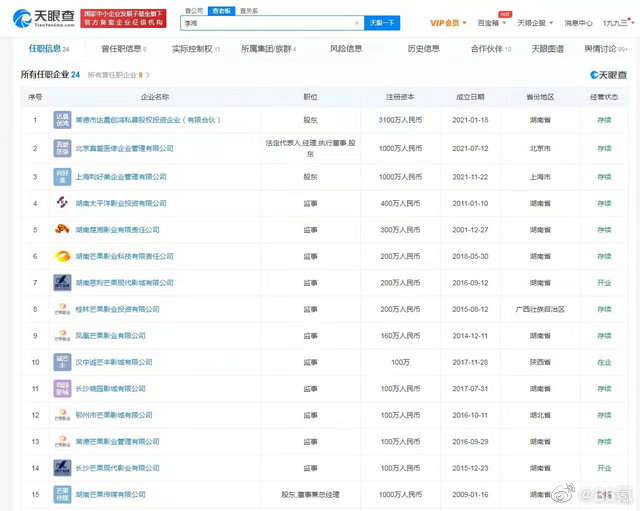Switch to the 查关系 search tab
This screenshot has width=640, height=511.
tap(249, 11)
